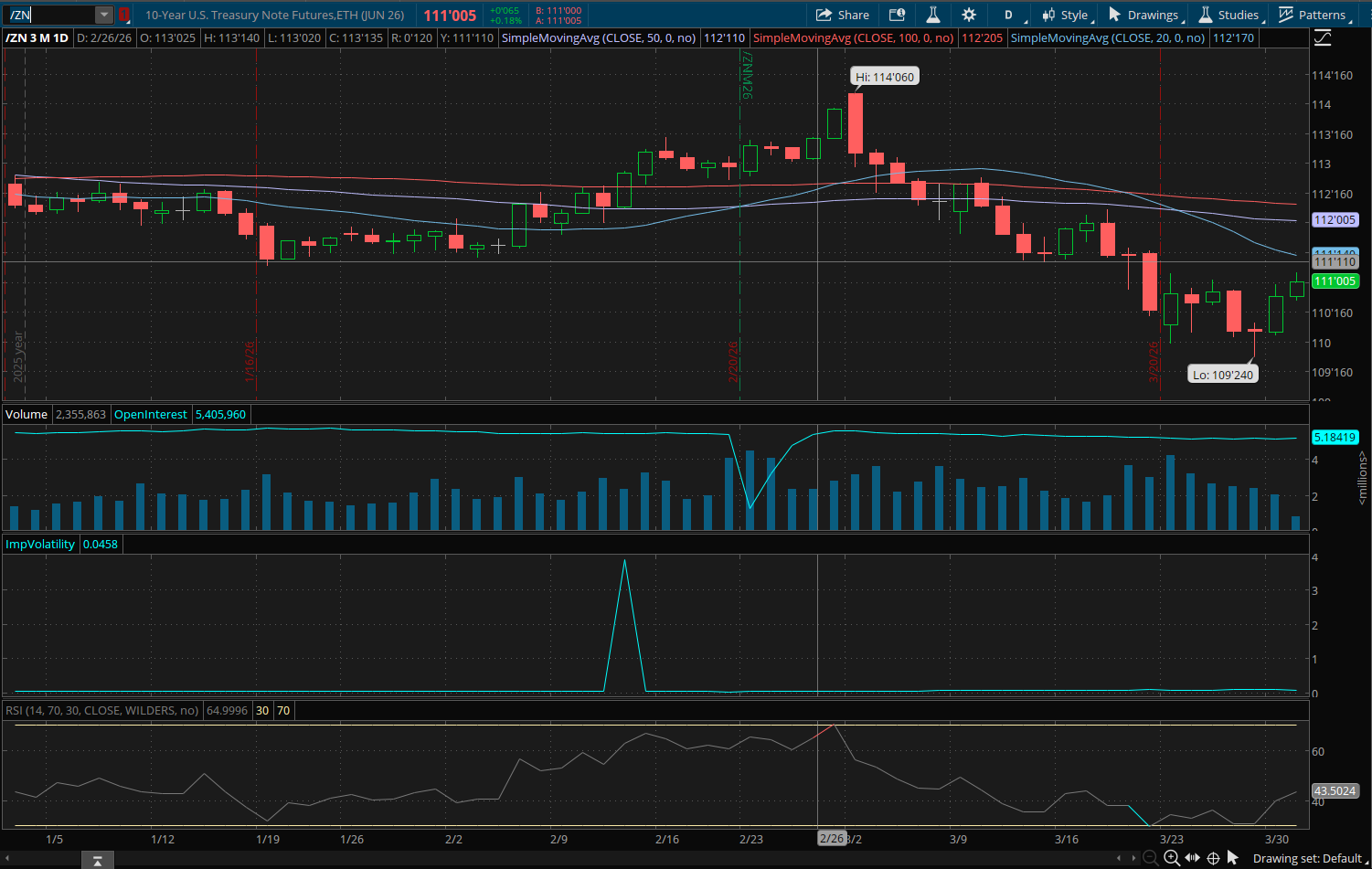Select the zoom-in magnifier tool

[1173, 858]
